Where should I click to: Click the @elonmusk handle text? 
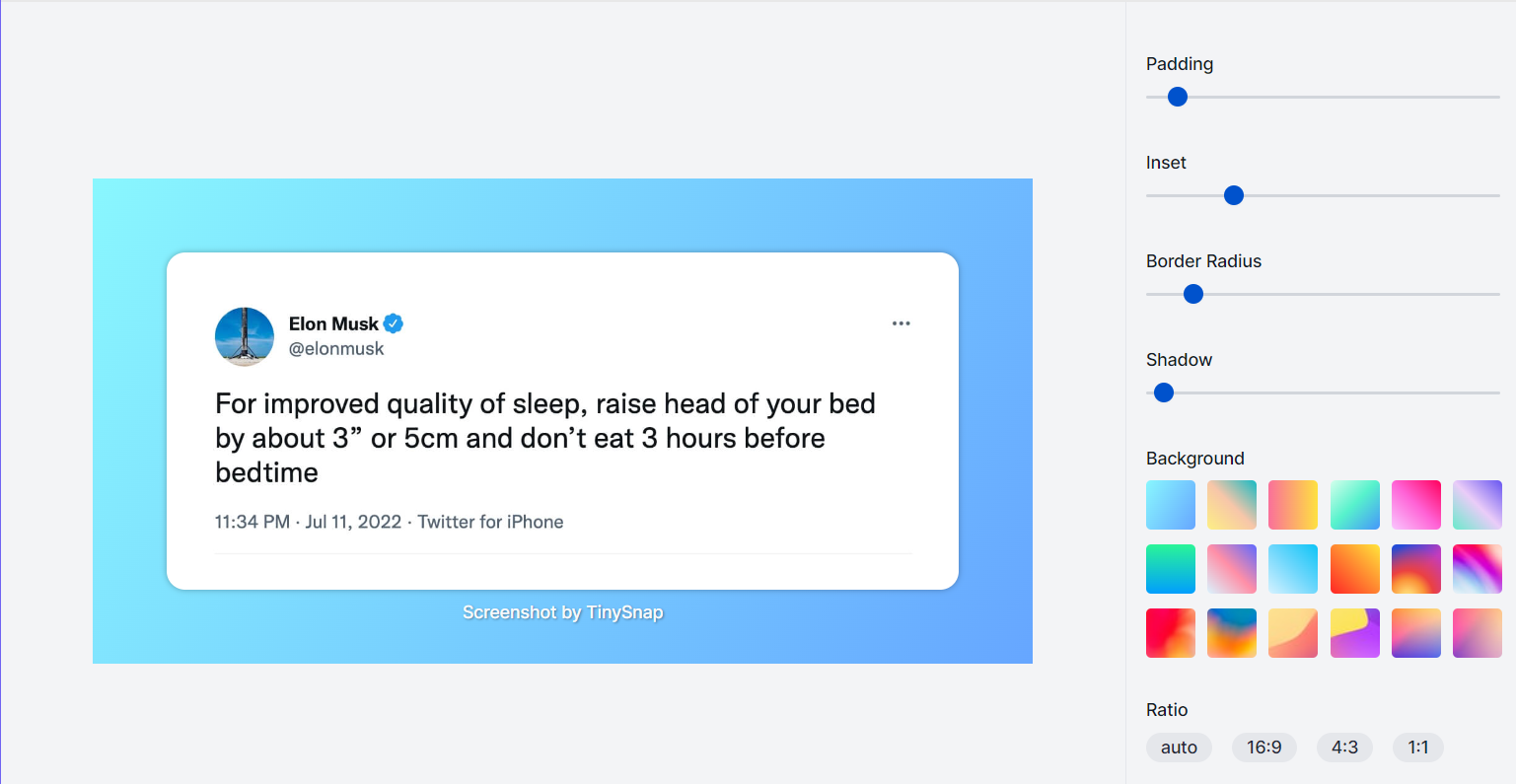tap(336, 348)
